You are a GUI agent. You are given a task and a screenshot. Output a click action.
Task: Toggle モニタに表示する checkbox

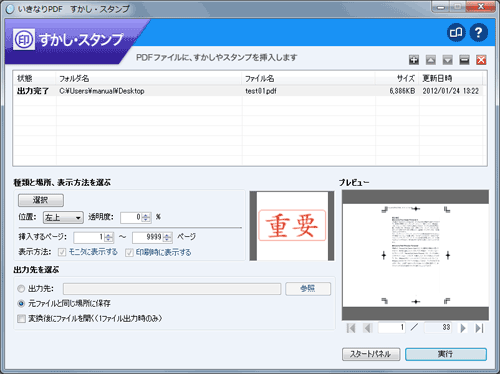tap(62, 252)
